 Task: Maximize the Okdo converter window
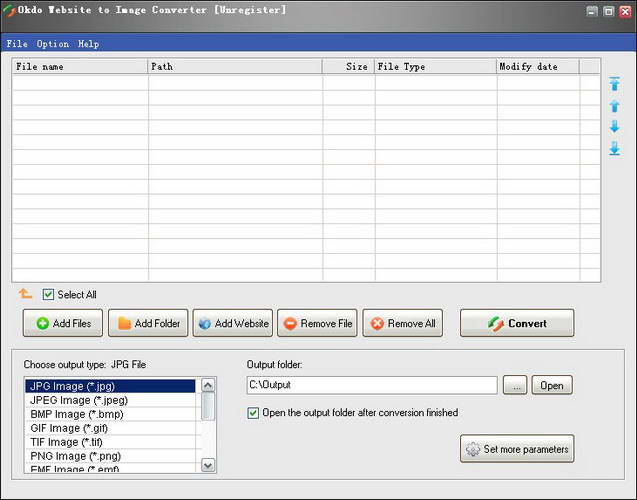coord(609,11)
